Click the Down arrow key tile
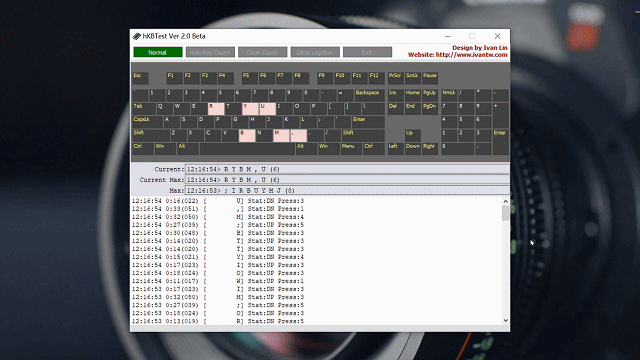Viewport: 640px width, 360px height. 413,149
